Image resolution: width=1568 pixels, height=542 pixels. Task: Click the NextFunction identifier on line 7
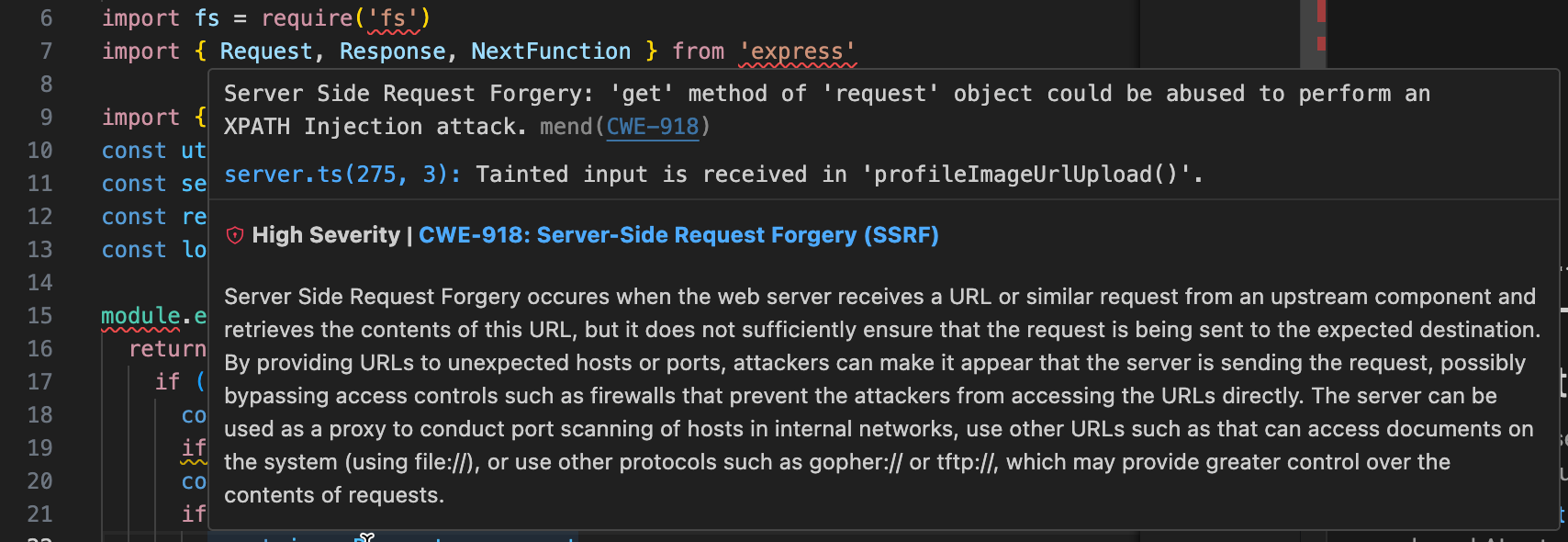(551, 51)
